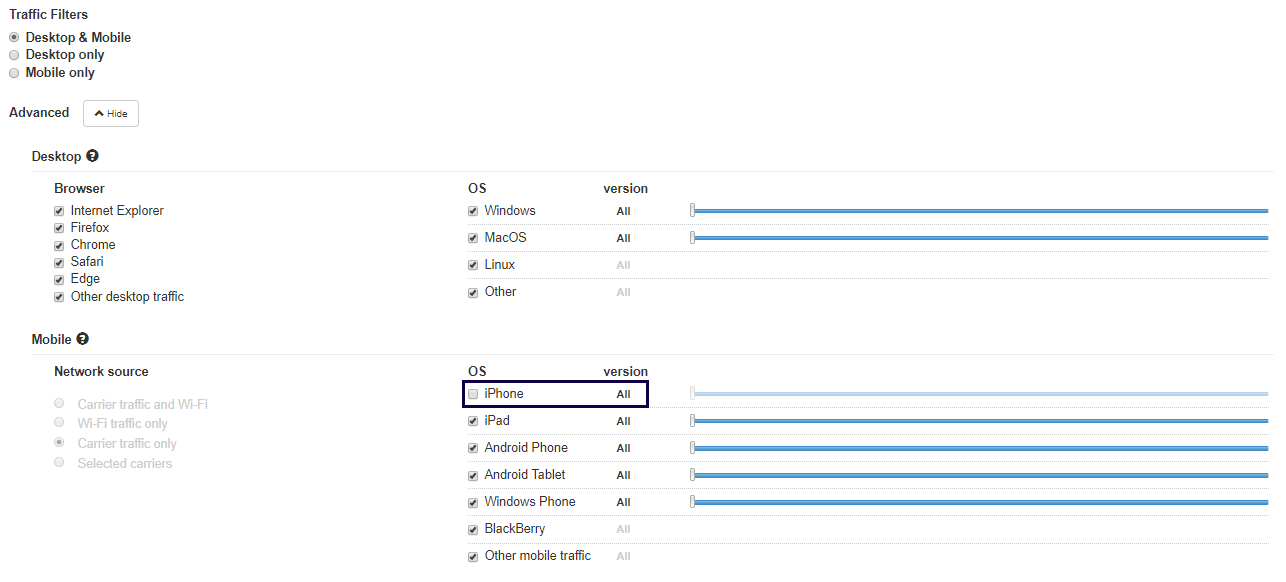Choose Desktop & Mobile traffic filter
1286x582 pixels.
click(x=14, y=37)
